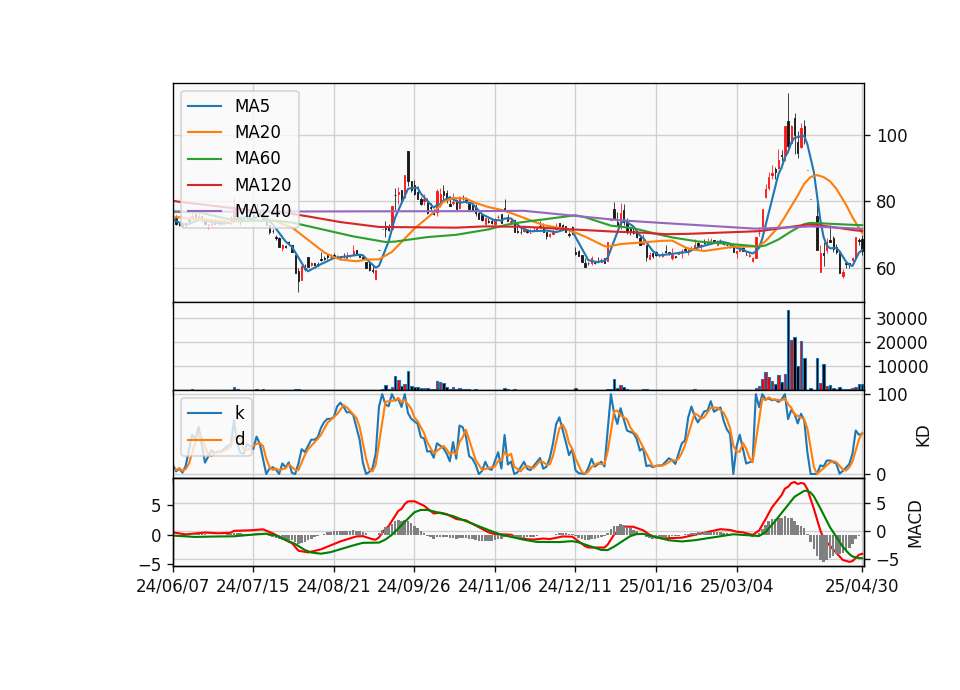Click the green MA60 legend line sample
The image size is (960, 690).
coord(204,158)
